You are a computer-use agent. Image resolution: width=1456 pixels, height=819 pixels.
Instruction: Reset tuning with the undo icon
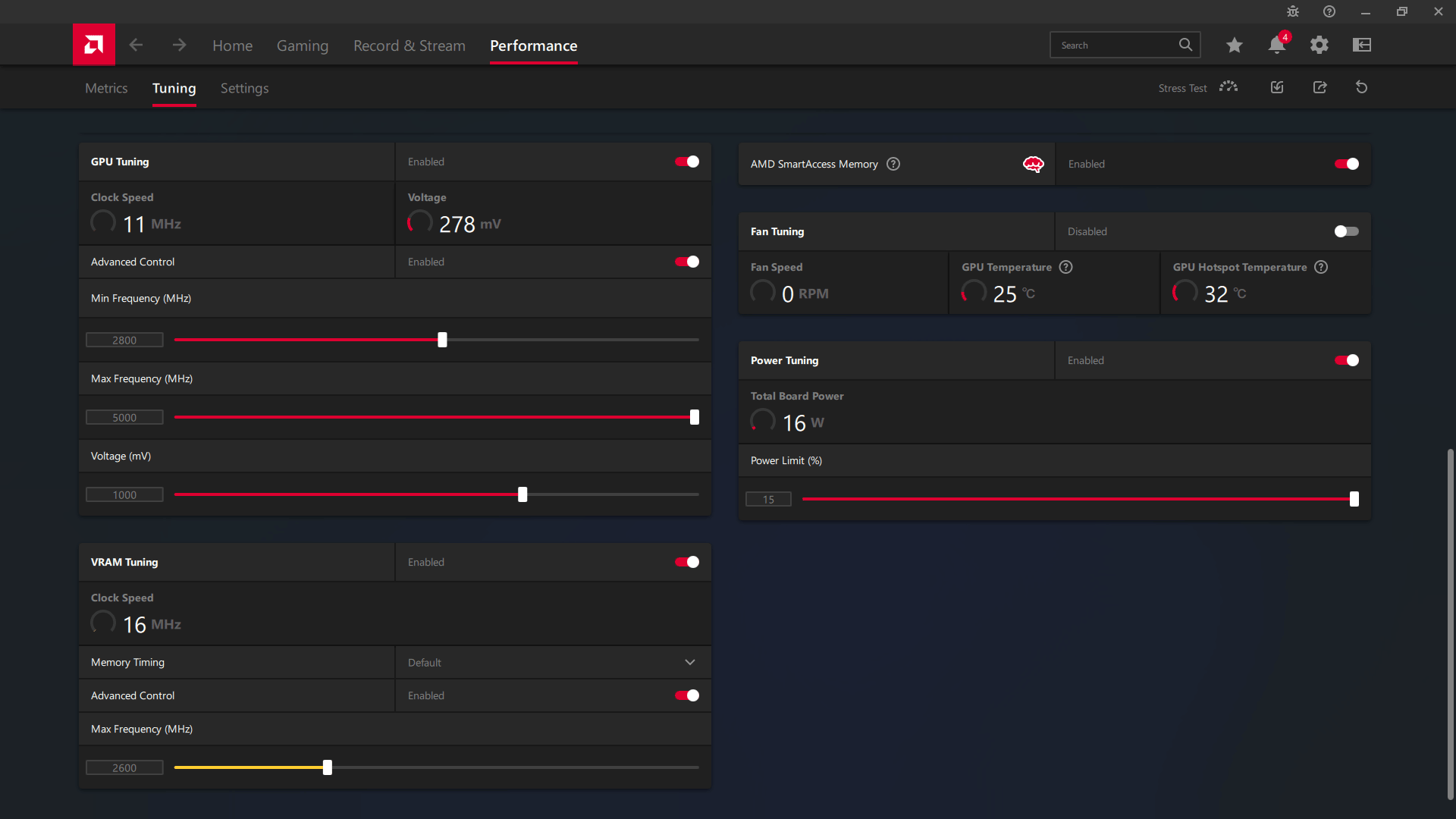pyautogui.click(x=1362, y=87)
